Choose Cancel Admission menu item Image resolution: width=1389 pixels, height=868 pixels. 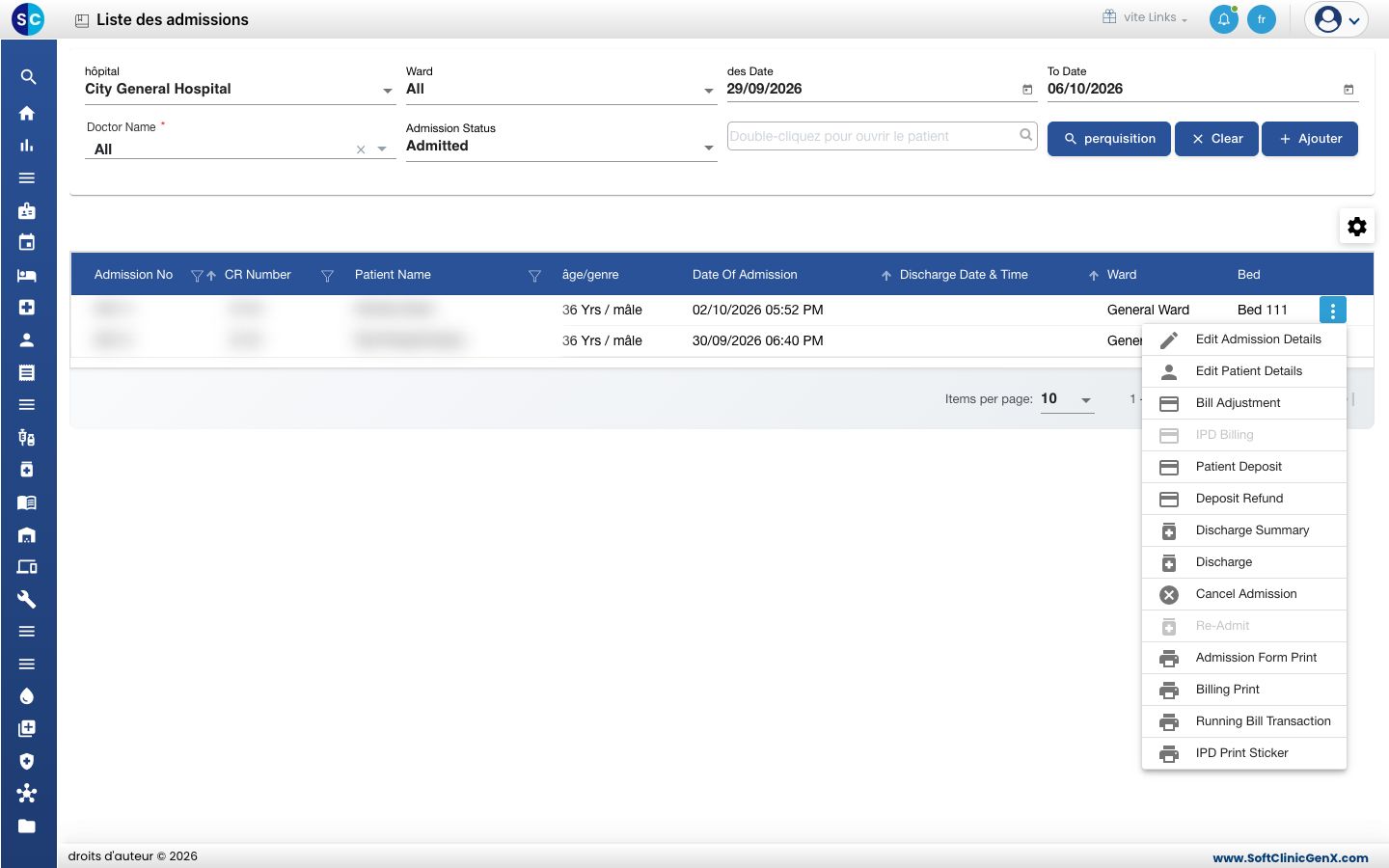[x=1244, y=594]
